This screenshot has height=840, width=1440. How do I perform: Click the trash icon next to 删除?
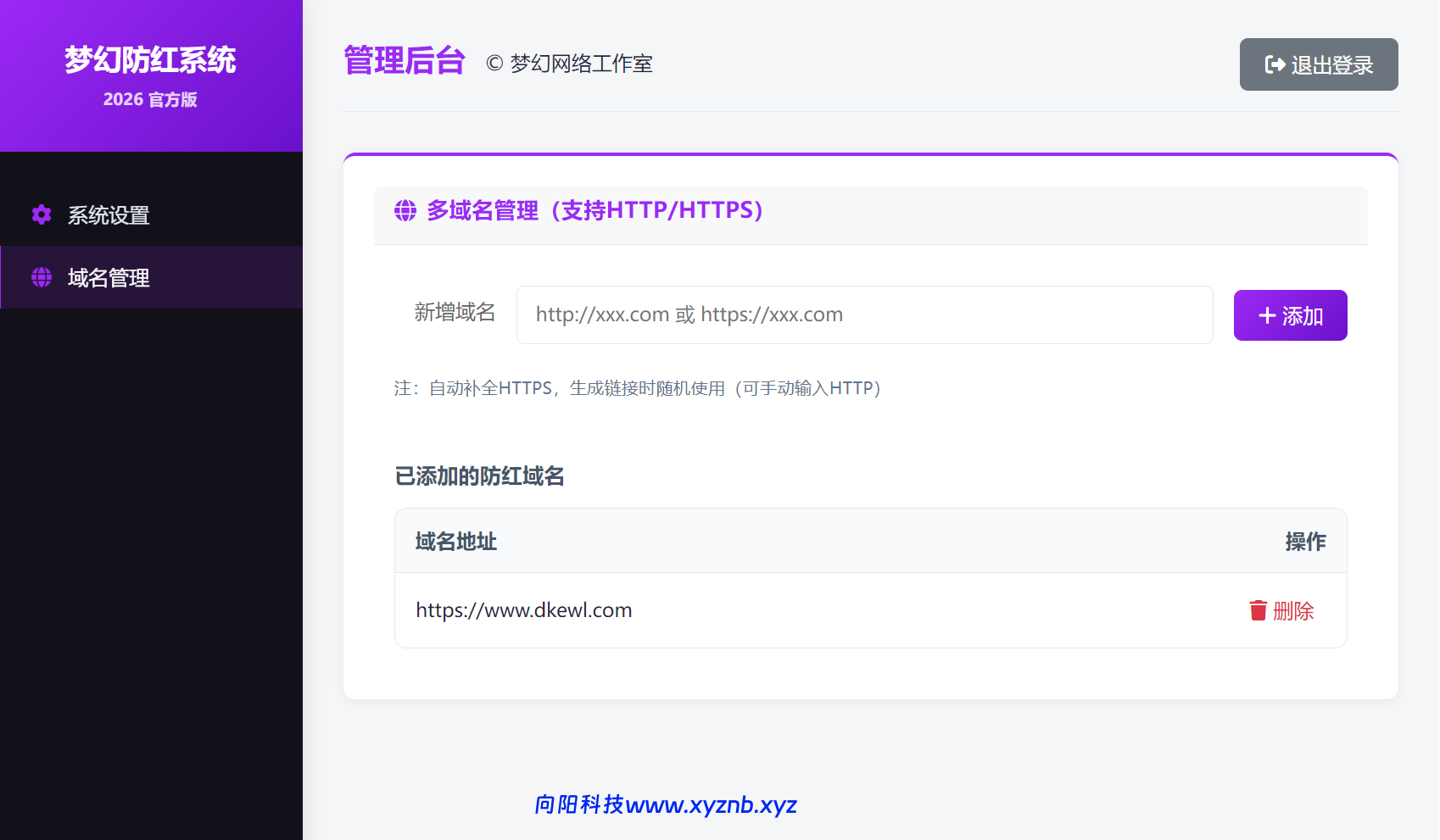(1259, 609)
